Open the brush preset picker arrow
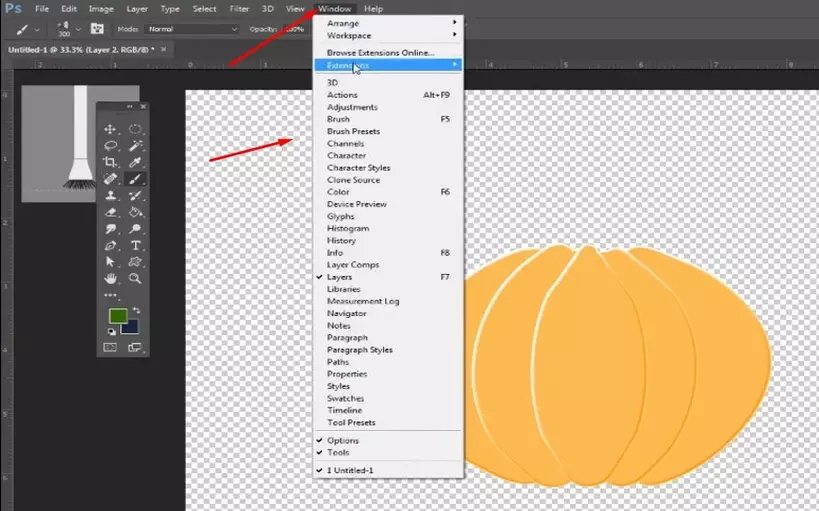The image size is (819, 511). (78, 30)
